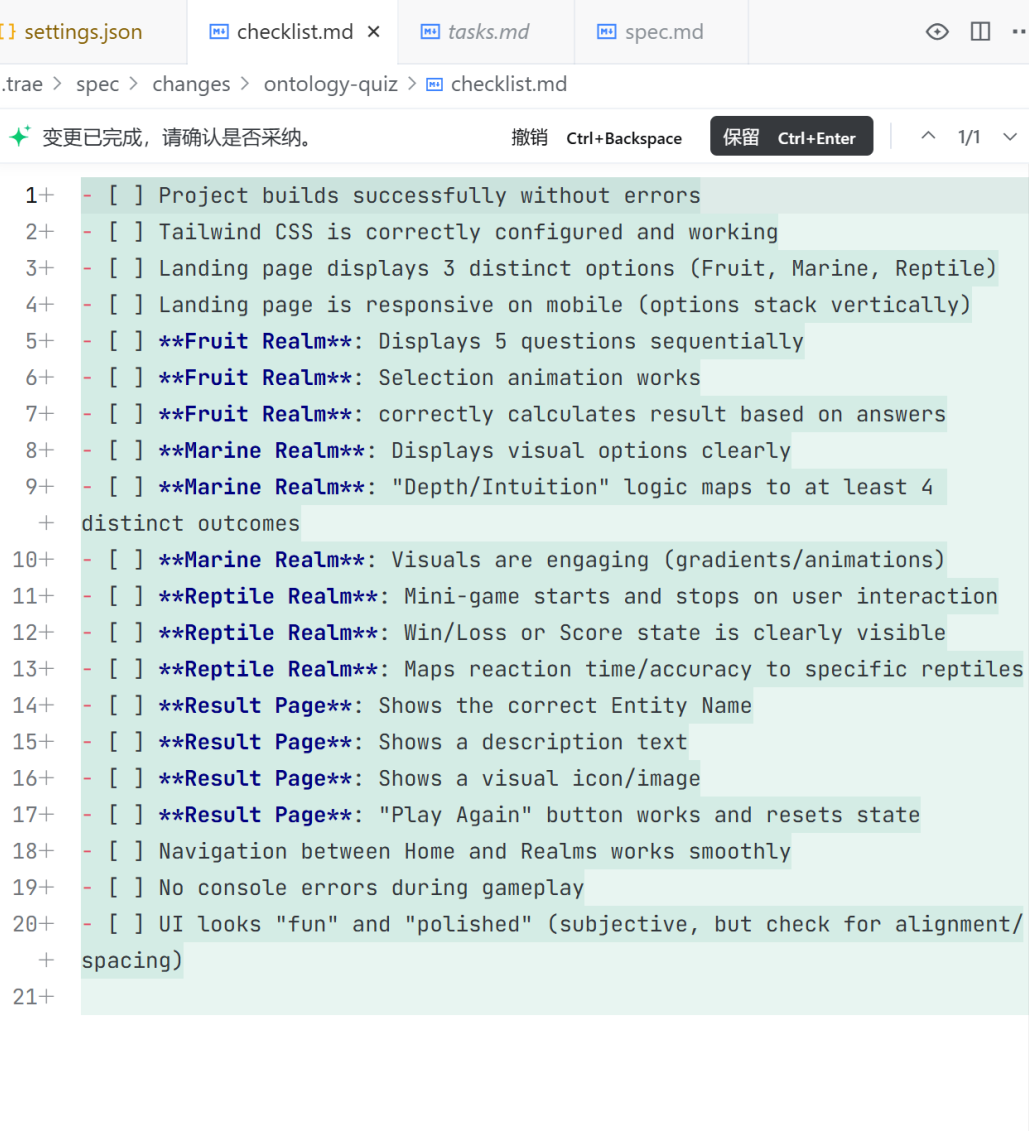Screen dimensions: 1029x1131
Task: Click the Landing page displays 3 options line
Action: pos(577,268)
